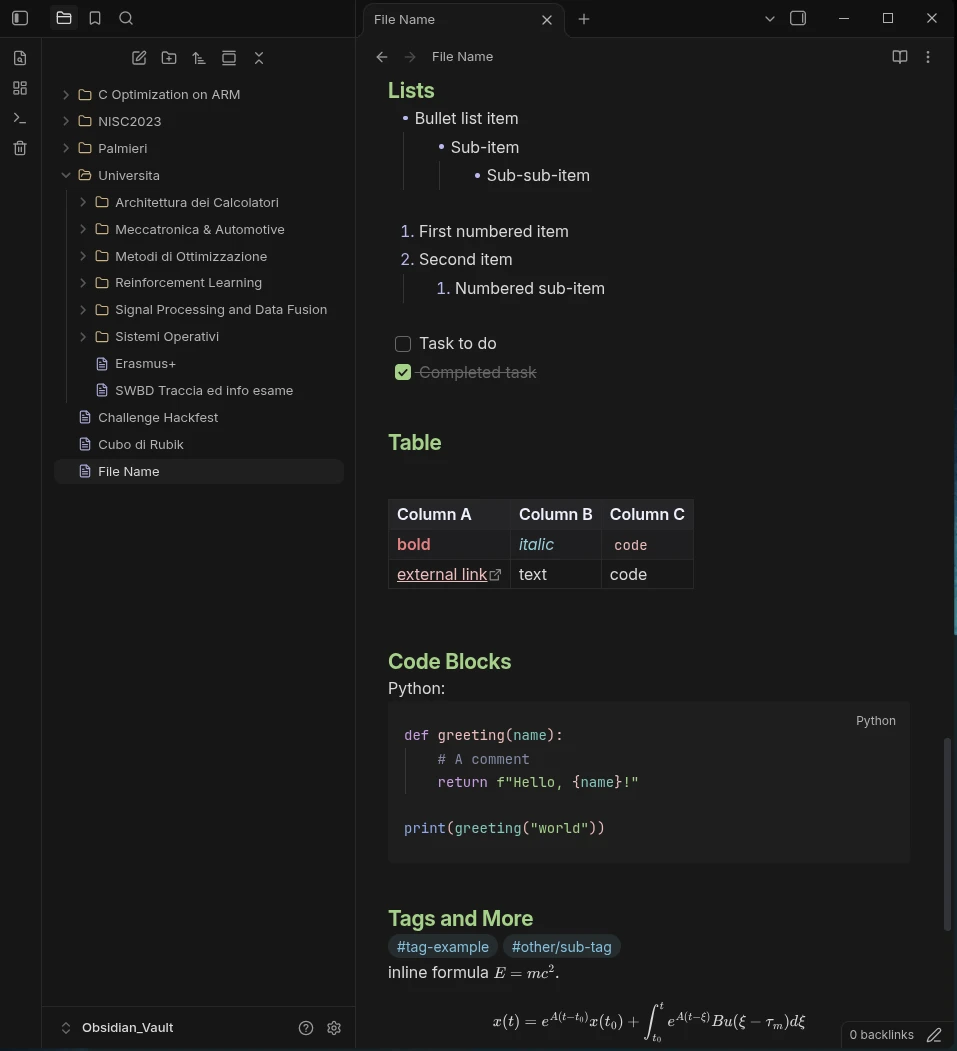Open trash icon in ribbon
This screenshot has width=957, height=1051.
[20, 148]
